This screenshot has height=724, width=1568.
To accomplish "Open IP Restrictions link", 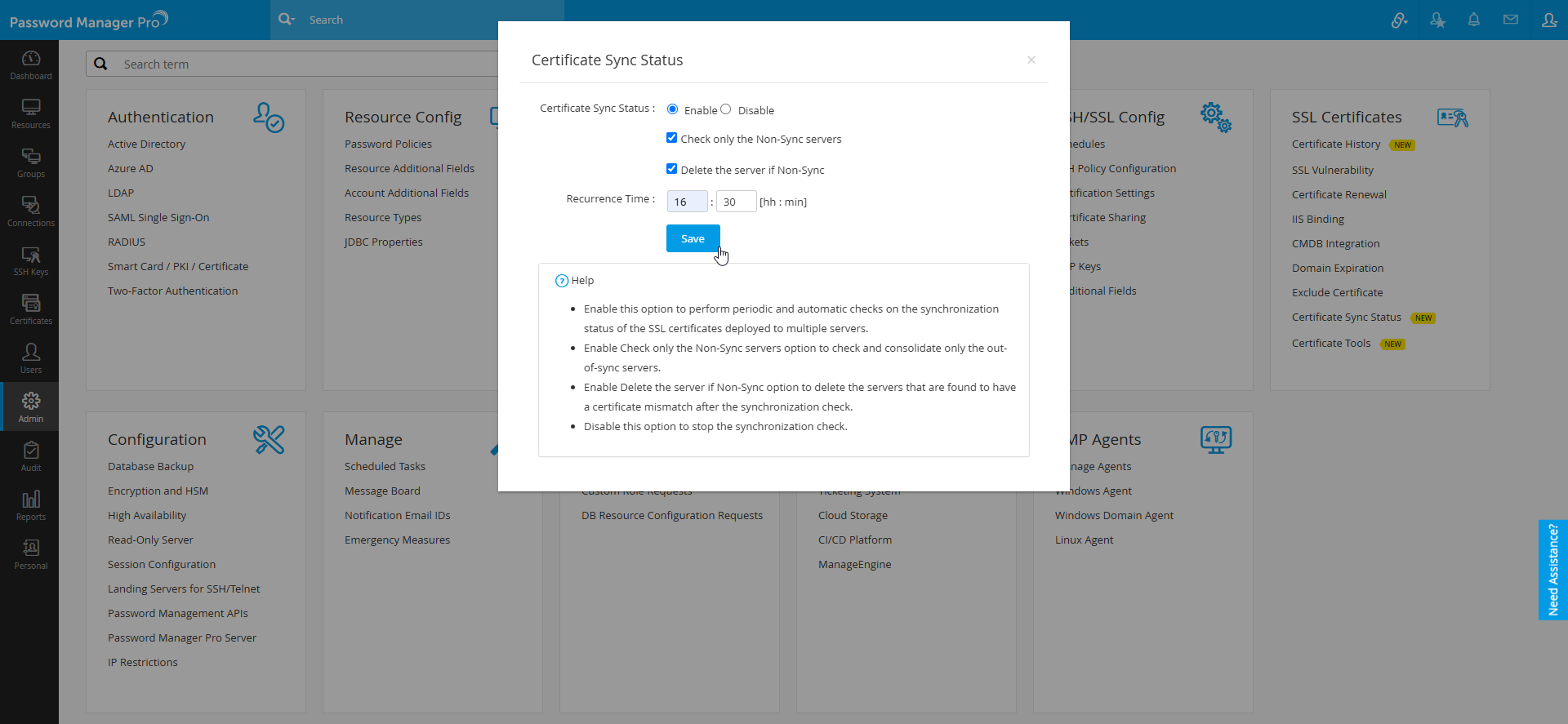I will [142, 662].
